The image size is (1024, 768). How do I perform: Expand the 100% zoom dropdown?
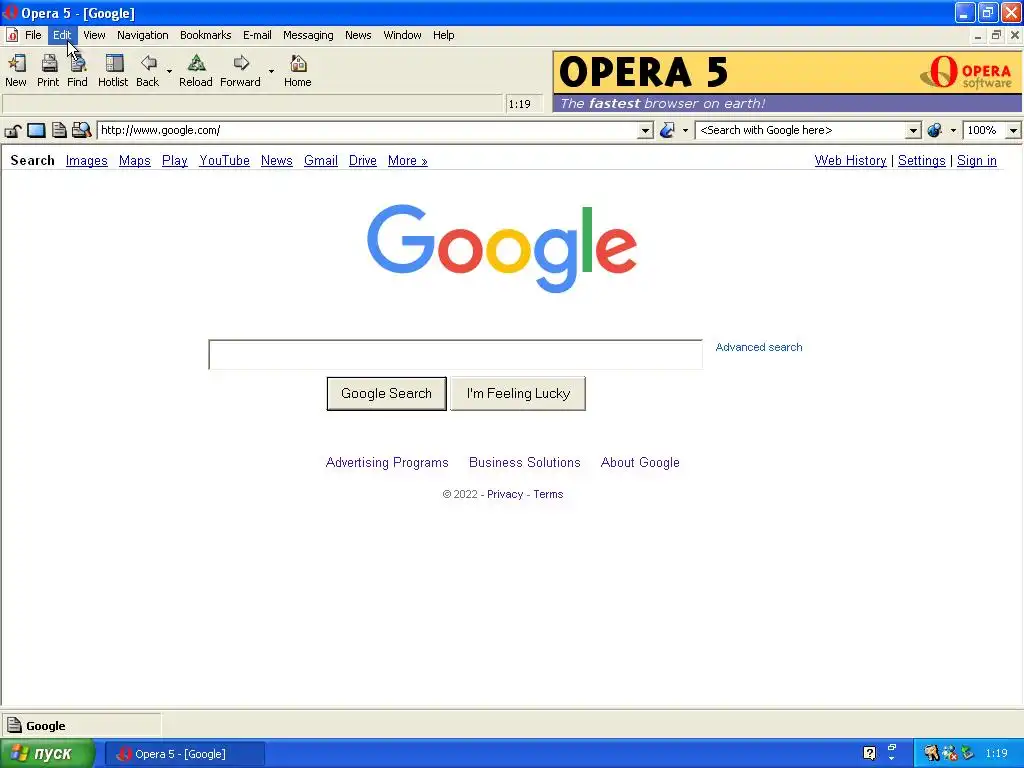[1013, 131]
